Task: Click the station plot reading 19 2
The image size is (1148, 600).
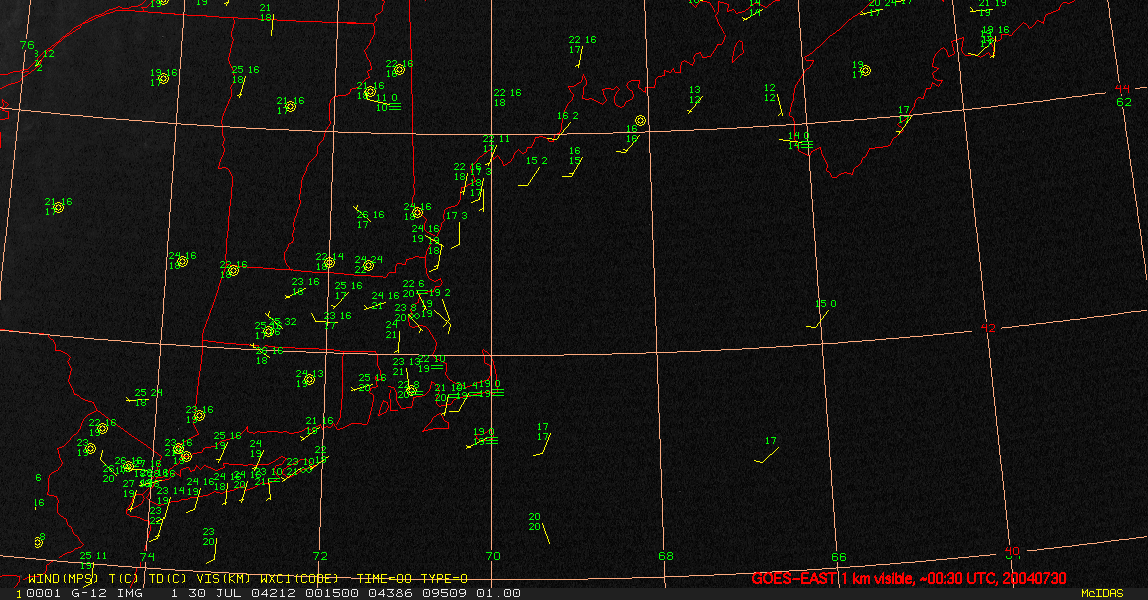Action: [x=439, y=293]
